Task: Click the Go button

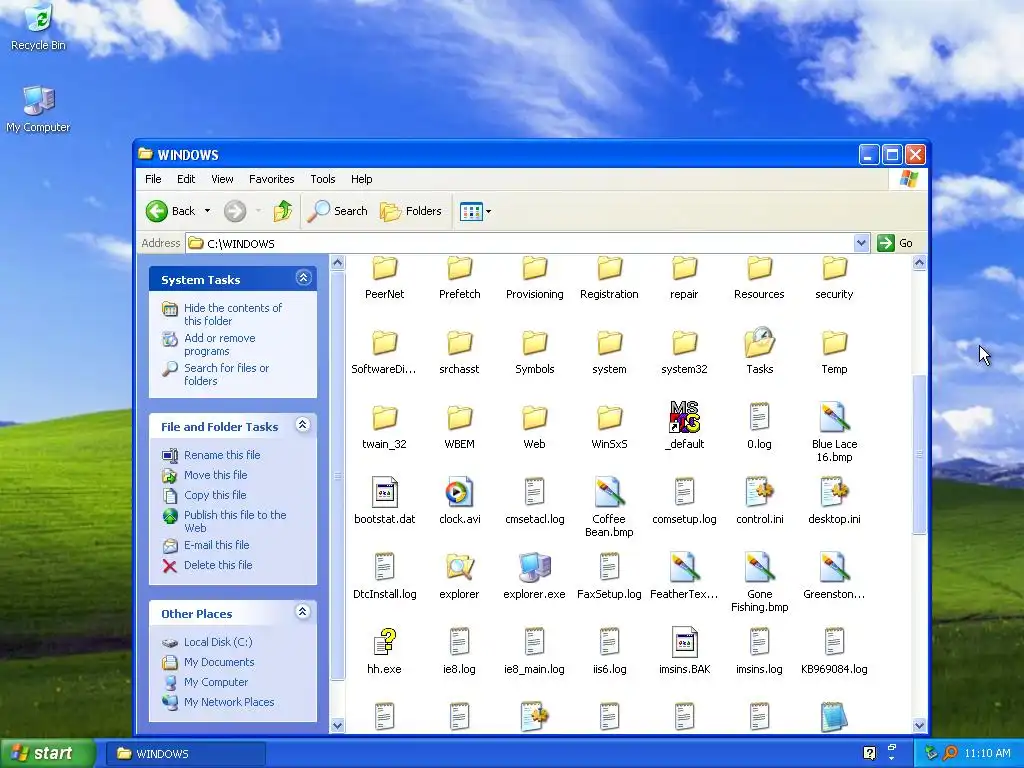Action: 895,243
